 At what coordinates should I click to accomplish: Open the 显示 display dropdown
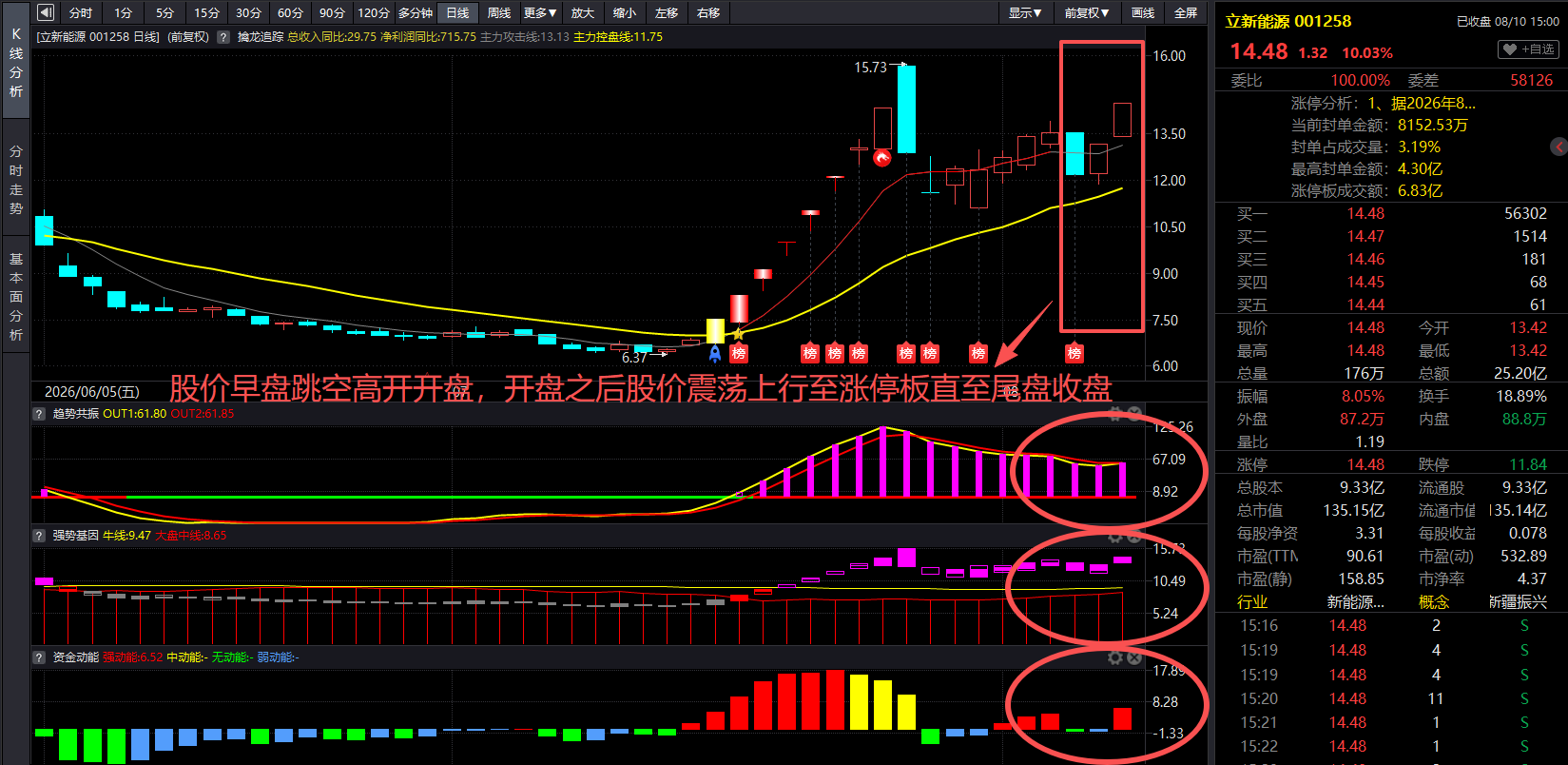coord(1025,12)
